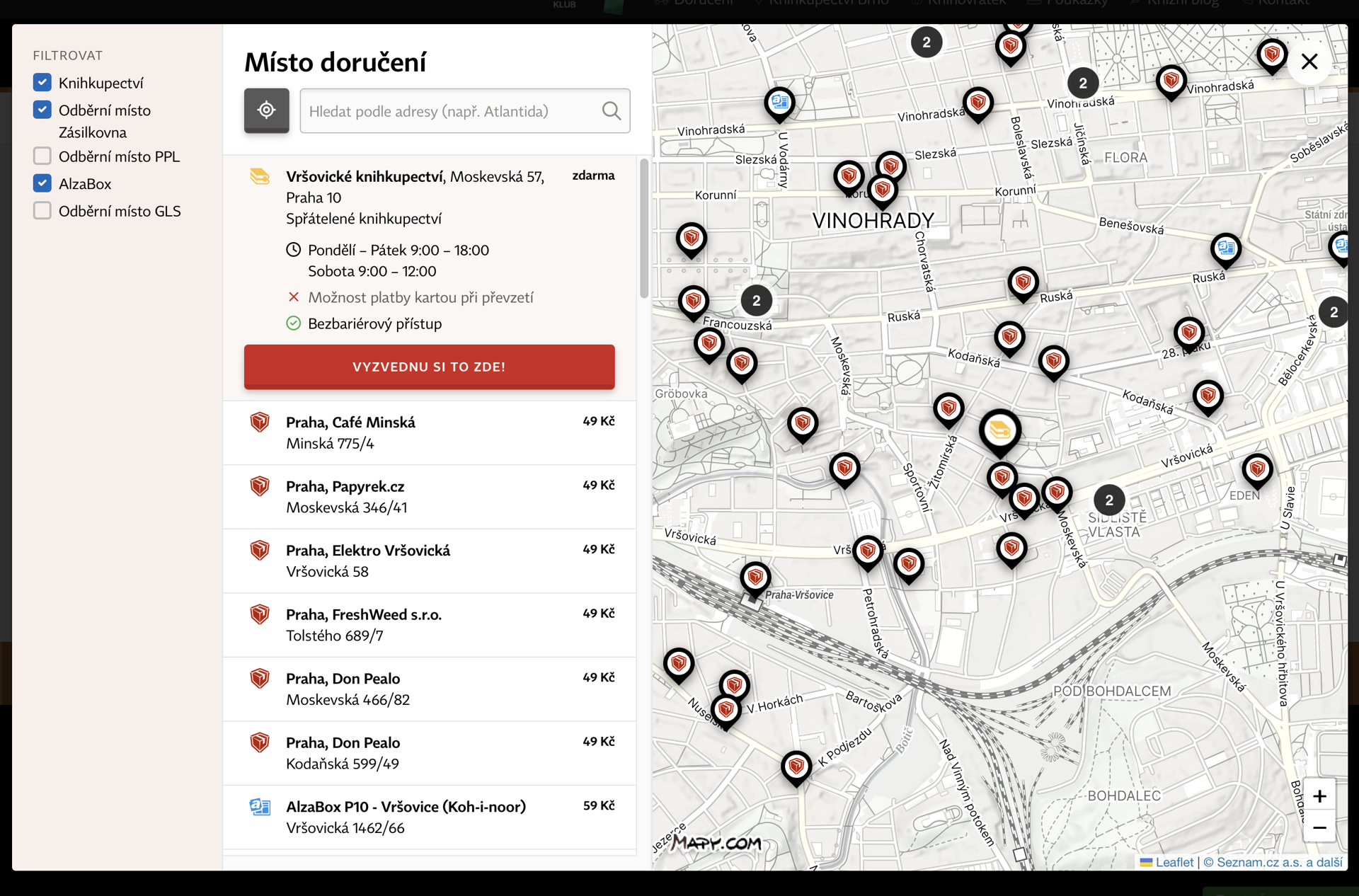The image size is (1359, 896).
Task: Click cluster marker 2 near Sídliště Vlasta
Action: tap(1109, 500)
